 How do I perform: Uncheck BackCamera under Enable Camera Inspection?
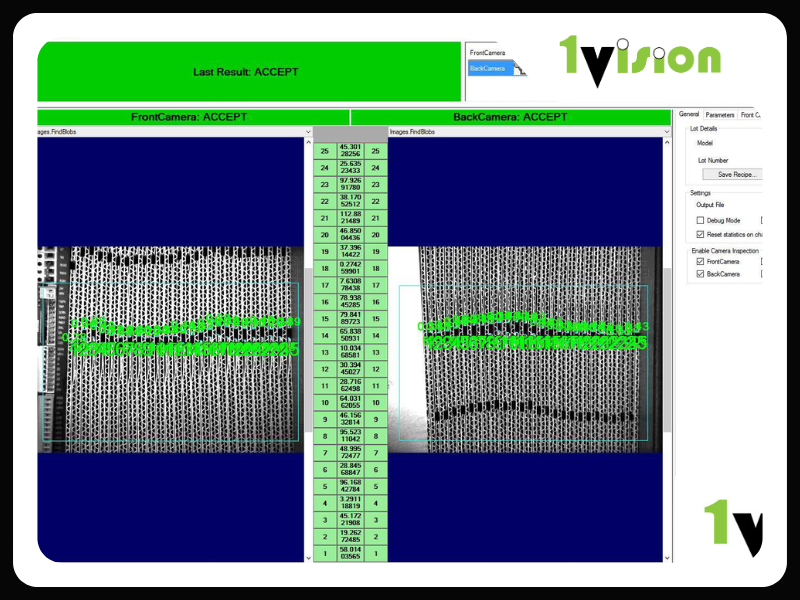coord(700,273)
